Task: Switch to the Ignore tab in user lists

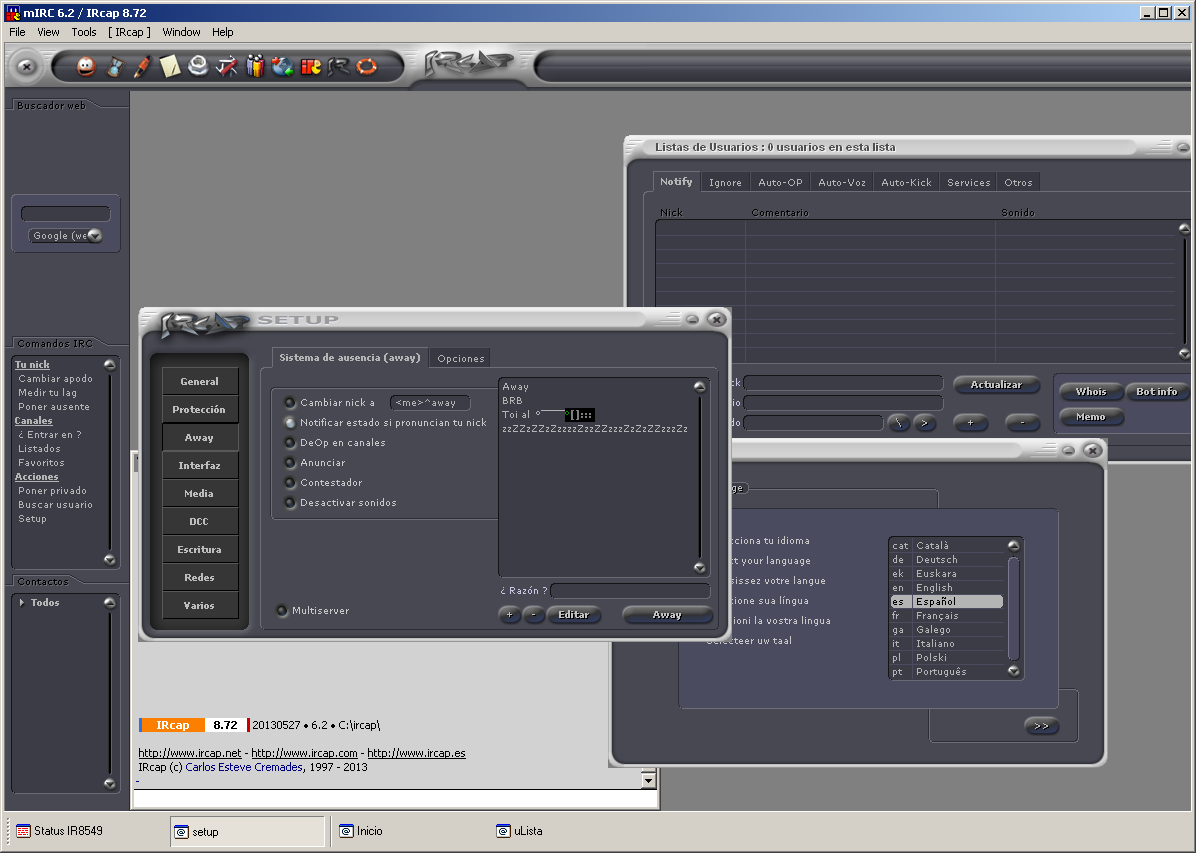Action: click(x=725, y=182)
